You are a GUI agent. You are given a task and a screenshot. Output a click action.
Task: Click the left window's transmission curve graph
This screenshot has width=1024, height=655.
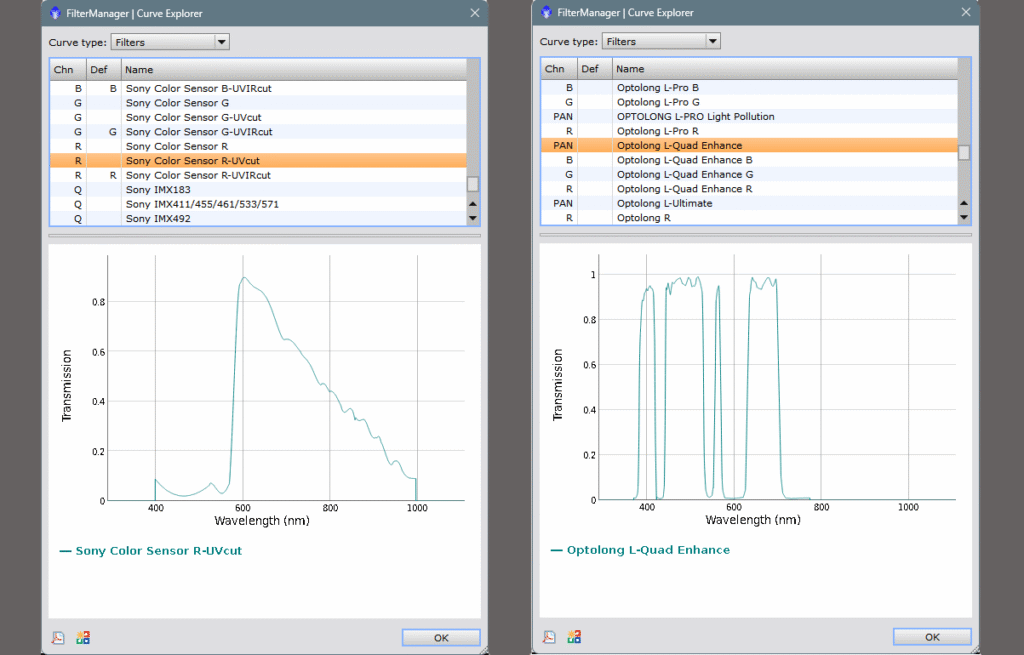coord(286,378)
